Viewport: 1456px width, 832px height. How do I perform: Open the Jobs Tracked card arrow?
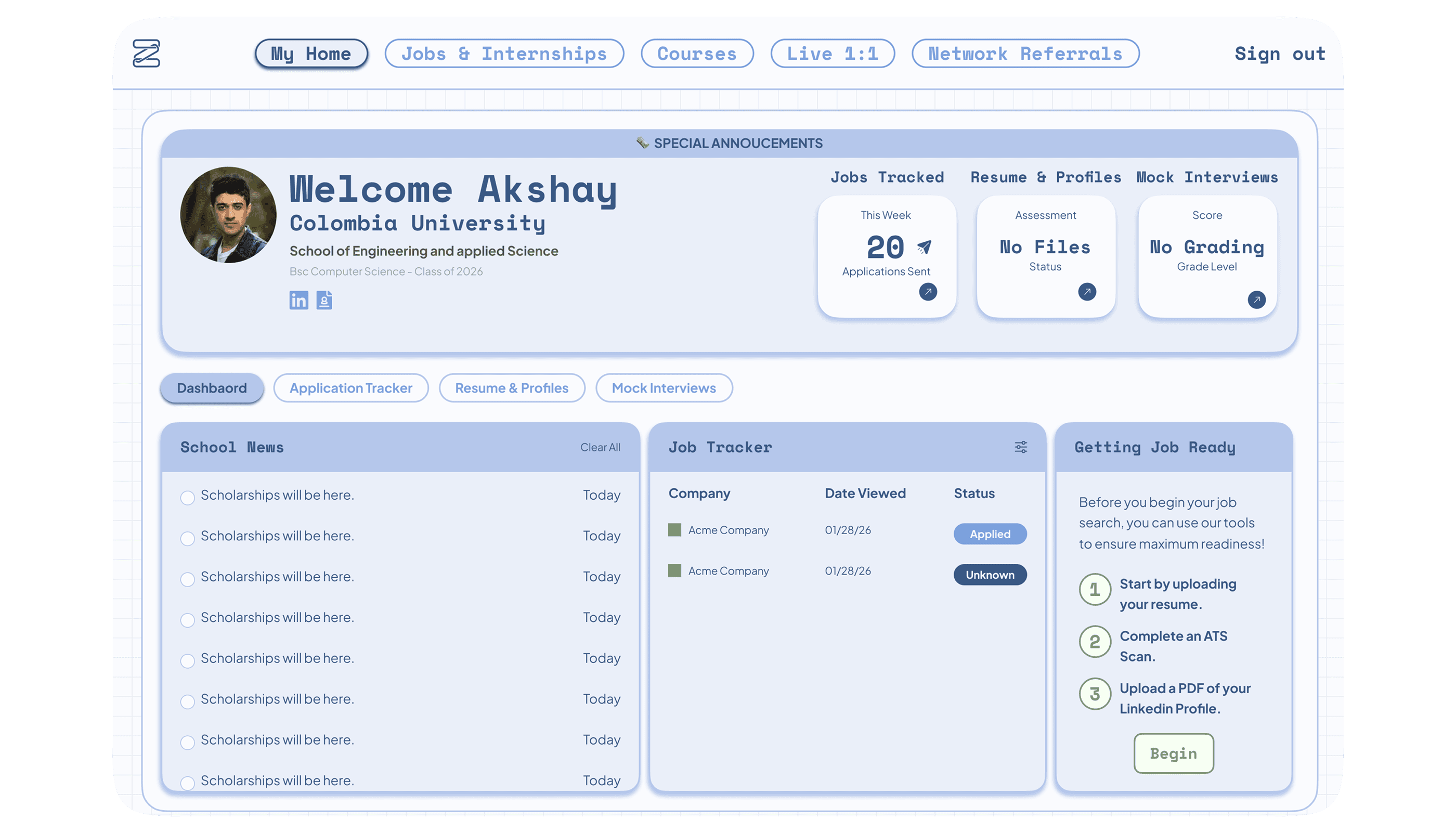928,292
